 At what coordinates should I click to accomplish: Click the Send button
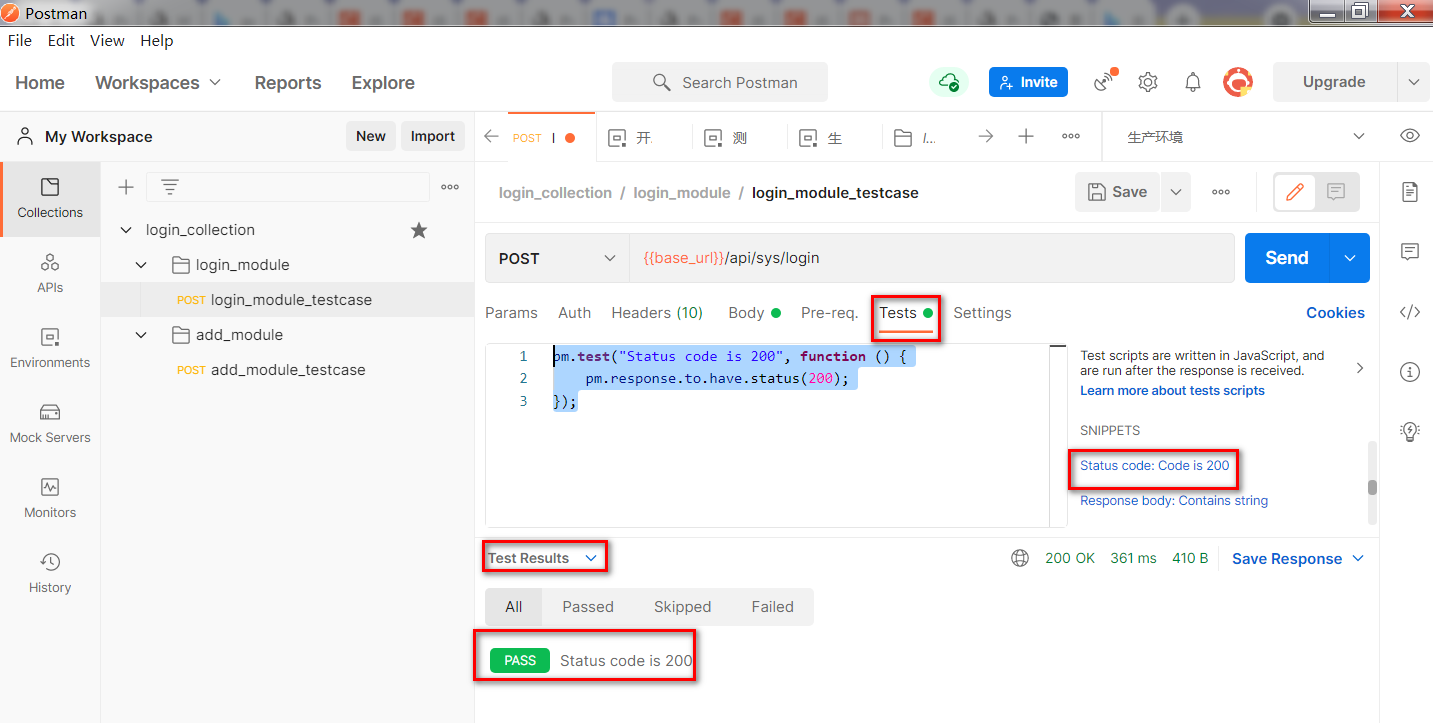point(1287,258)
